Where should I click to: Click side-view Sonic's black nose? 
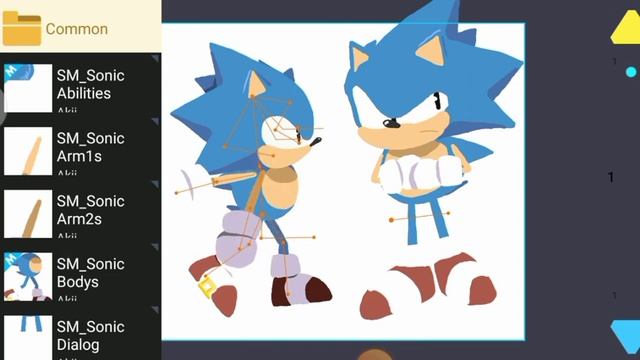pyautogui.click(x=316, y=142)
